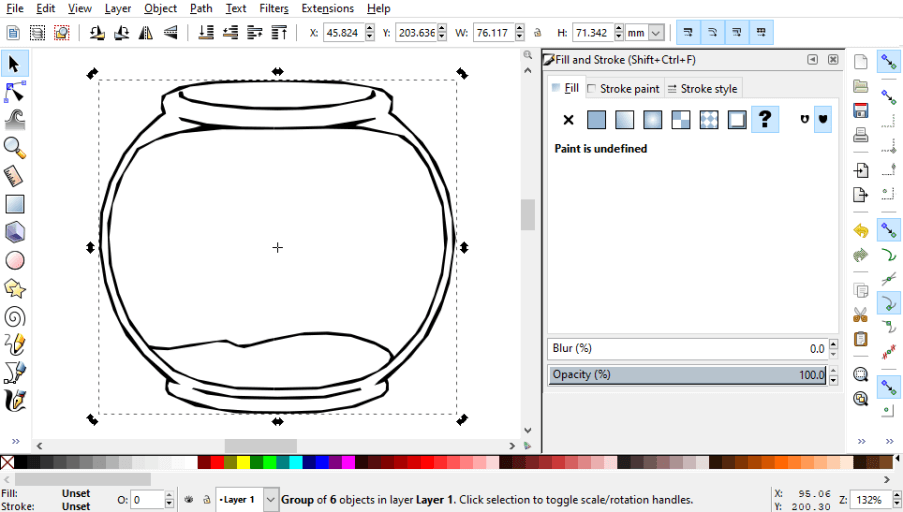Select the Zoom tool in toolbox
This screenshot has width=903, height=512.
pyautogui.click(x=15, y=148)
